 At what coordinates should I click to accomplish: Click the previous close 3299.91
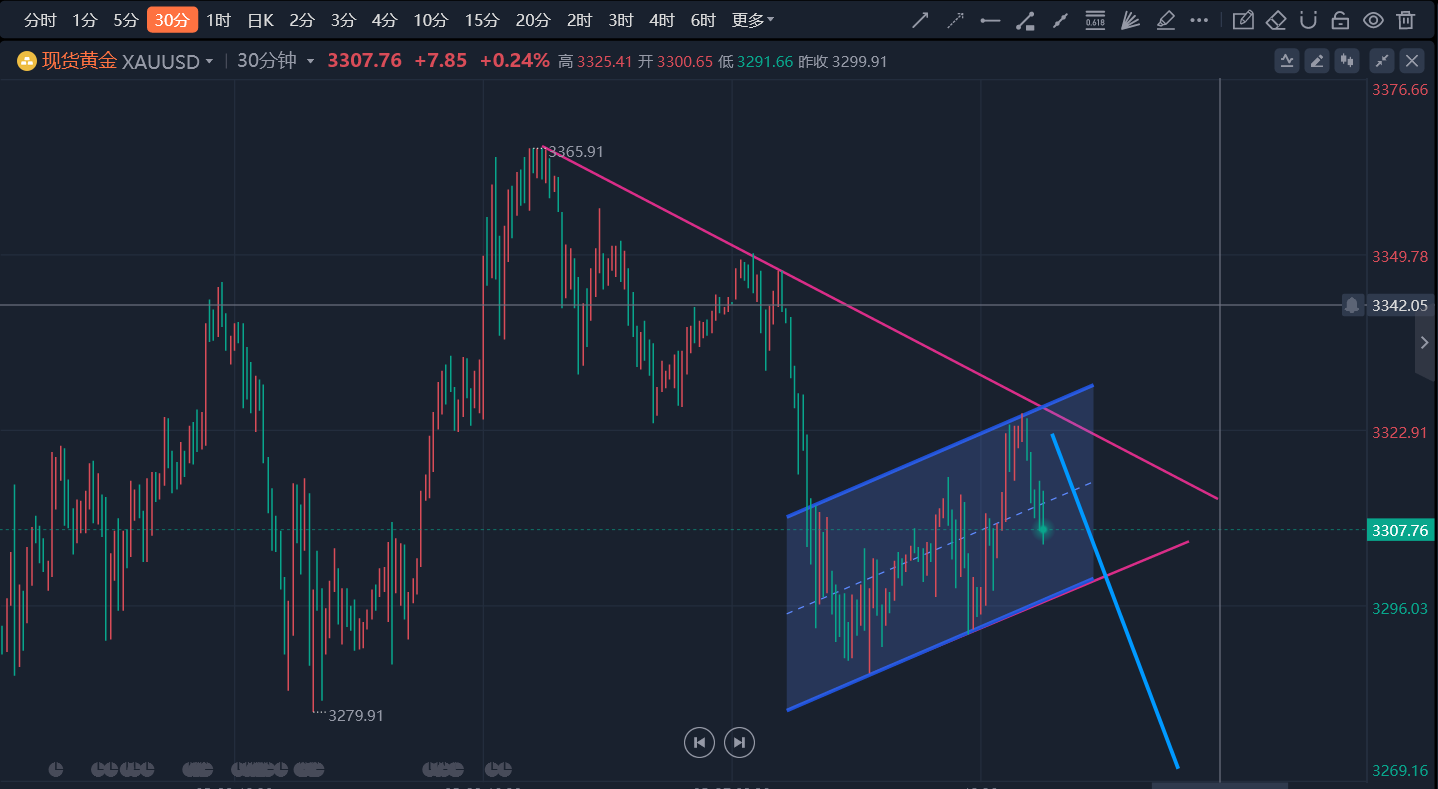[860, 62]
